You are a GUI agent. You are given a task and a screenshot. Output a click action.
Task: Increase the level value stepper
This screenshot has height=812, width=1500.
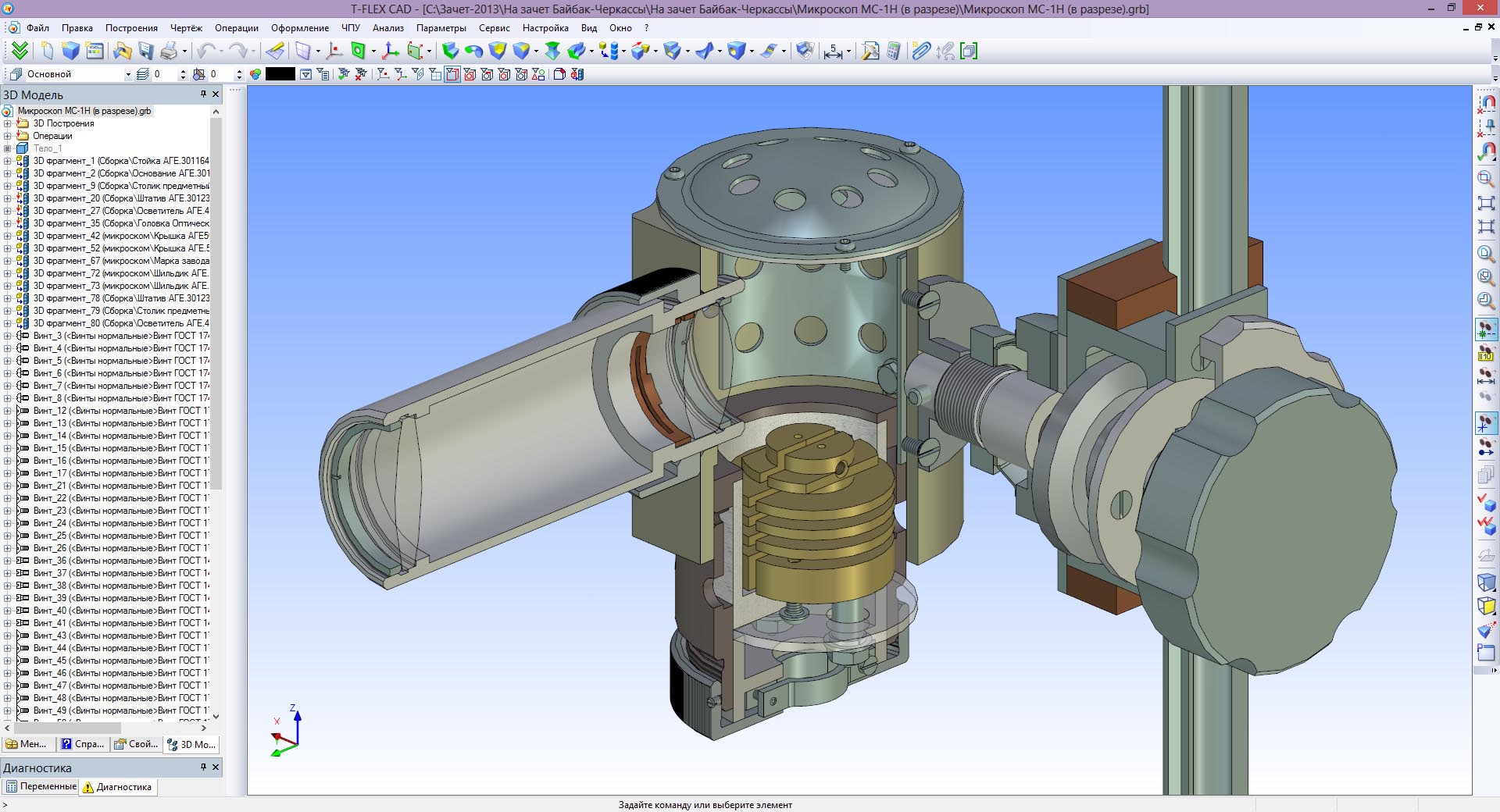(x=183, y=71)
